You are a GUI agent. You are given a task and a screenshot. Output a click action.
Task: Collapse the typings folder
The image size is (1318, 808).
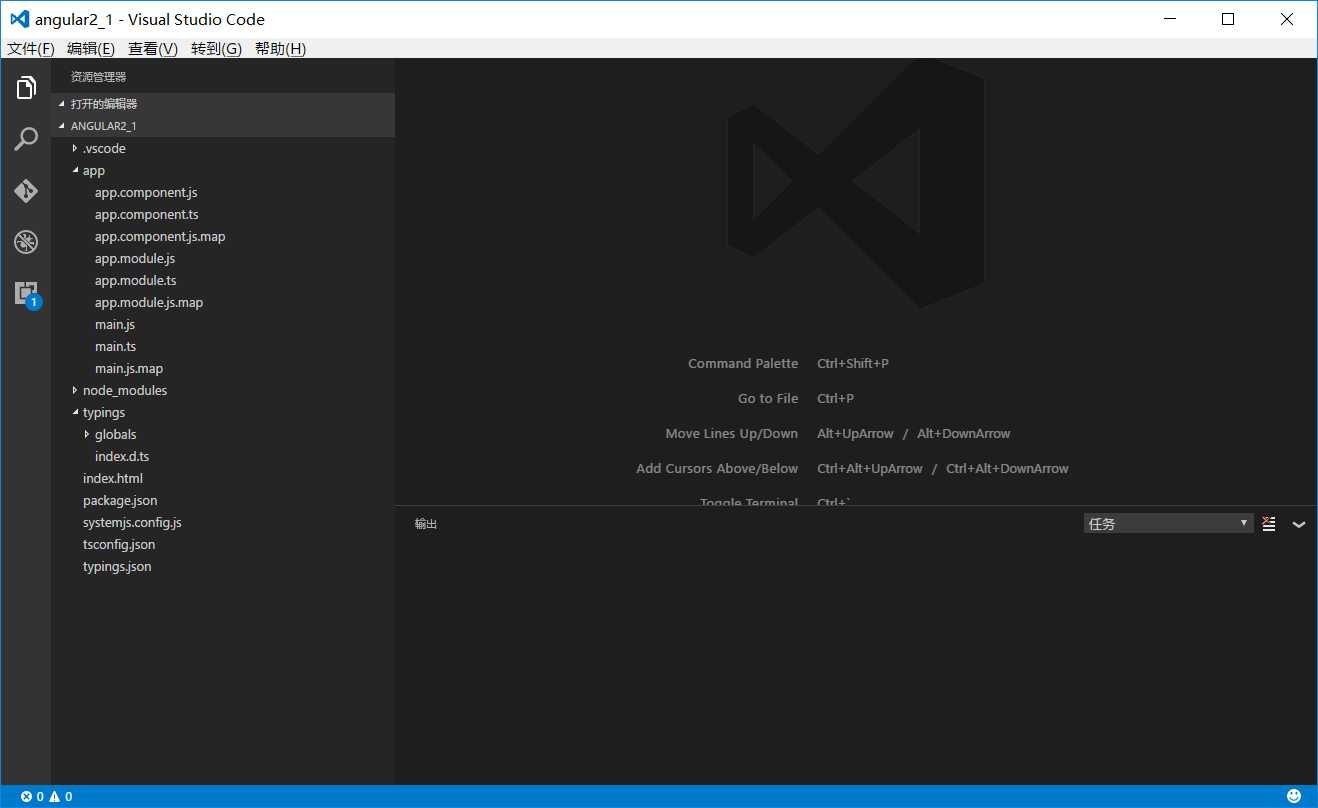[223, 412]
